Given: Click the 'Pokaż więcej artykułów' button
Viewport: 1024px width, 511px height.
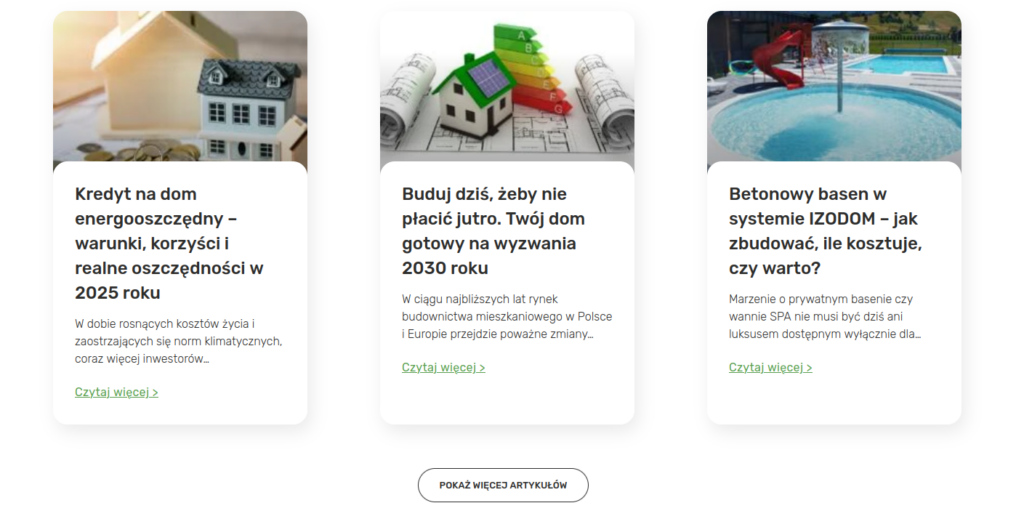Looking at the screenshot, I should 504,486.
